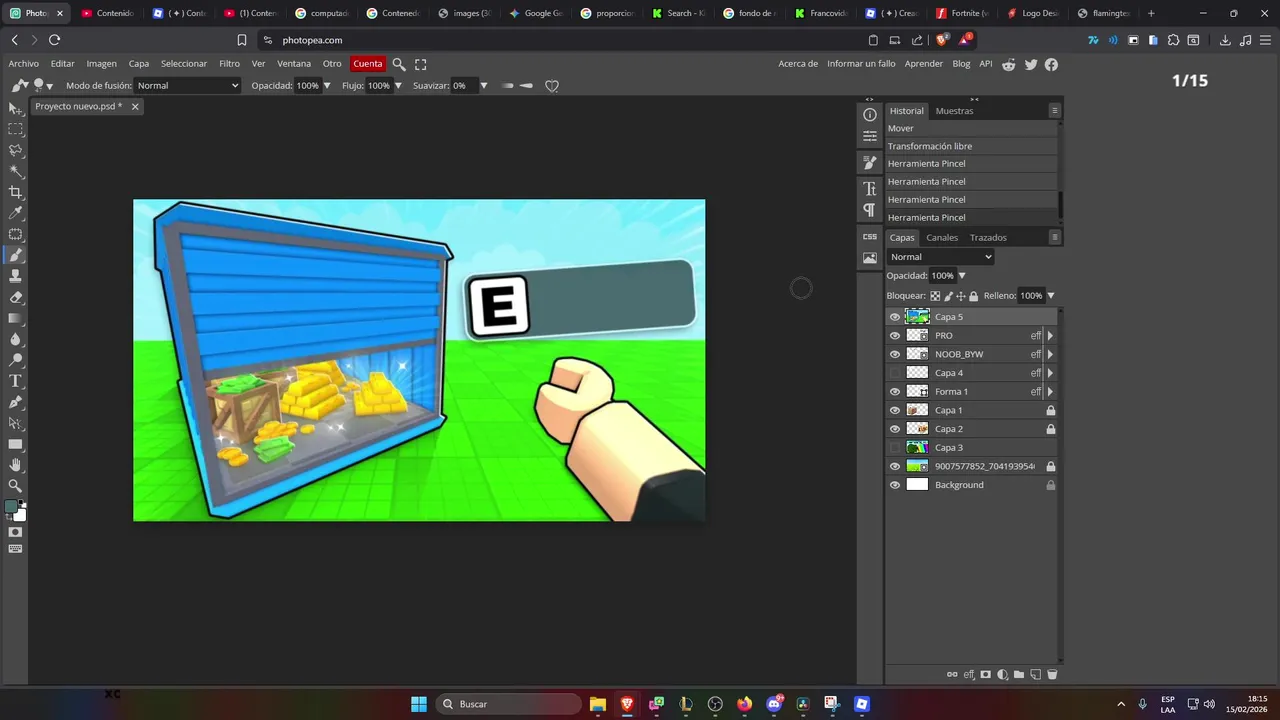The width and height of the screenshot is (1280, 720).
Task: Click the red Cuenta button
Action: tap(368, 64)
